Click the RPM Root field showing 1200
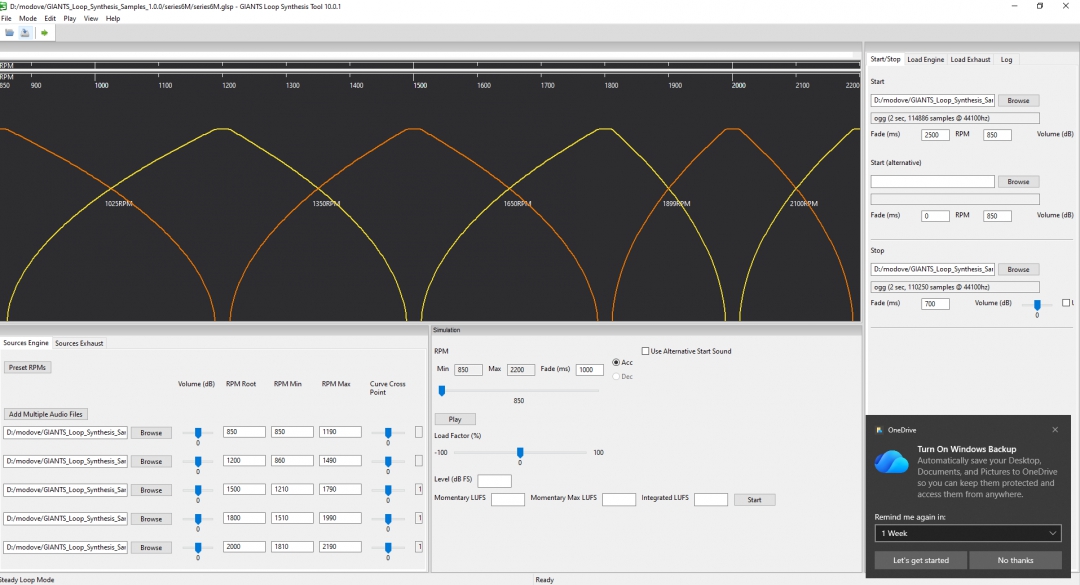Screen dimensions: 1080x585 click(x=244, y=460)
